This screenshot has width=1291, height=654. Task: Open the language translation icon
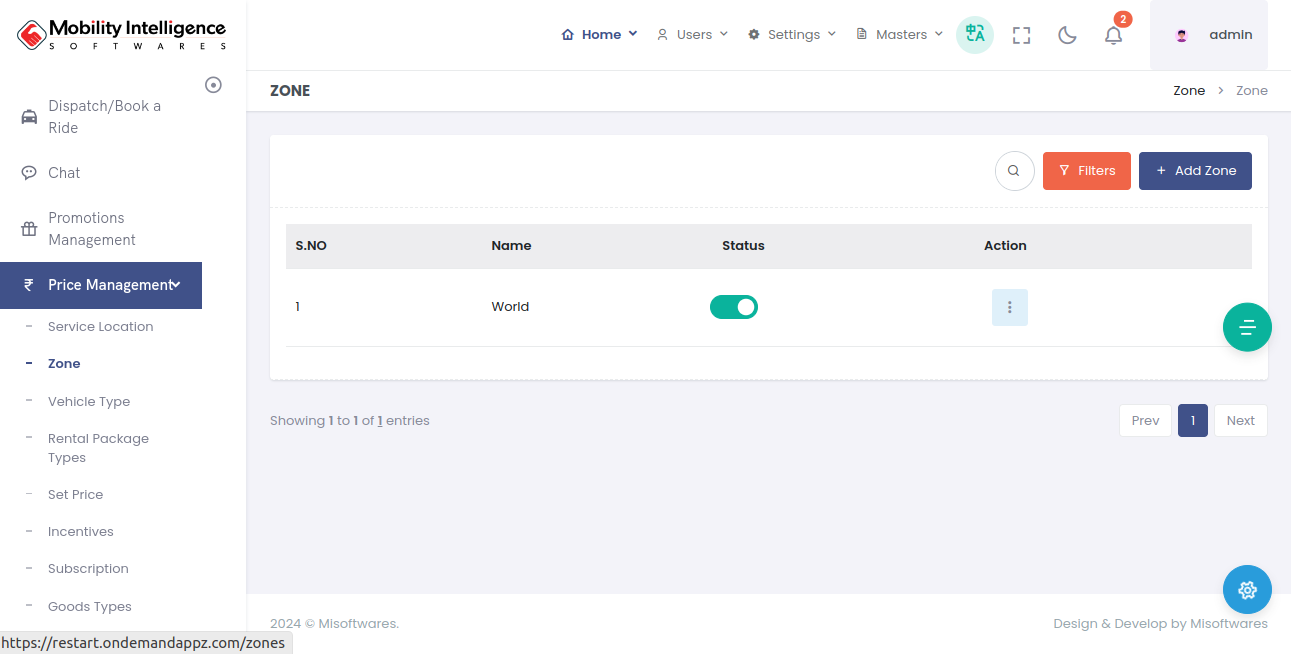(974, 35)
